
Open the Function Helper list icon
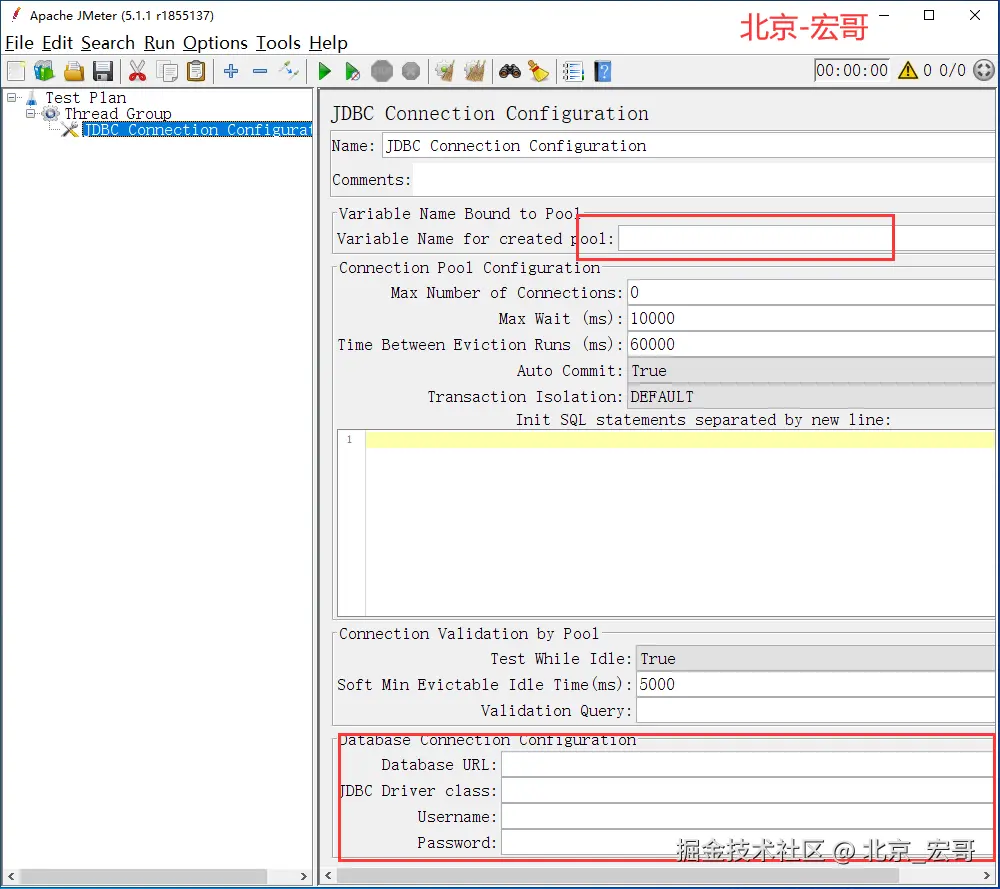[x=573, y=71]
